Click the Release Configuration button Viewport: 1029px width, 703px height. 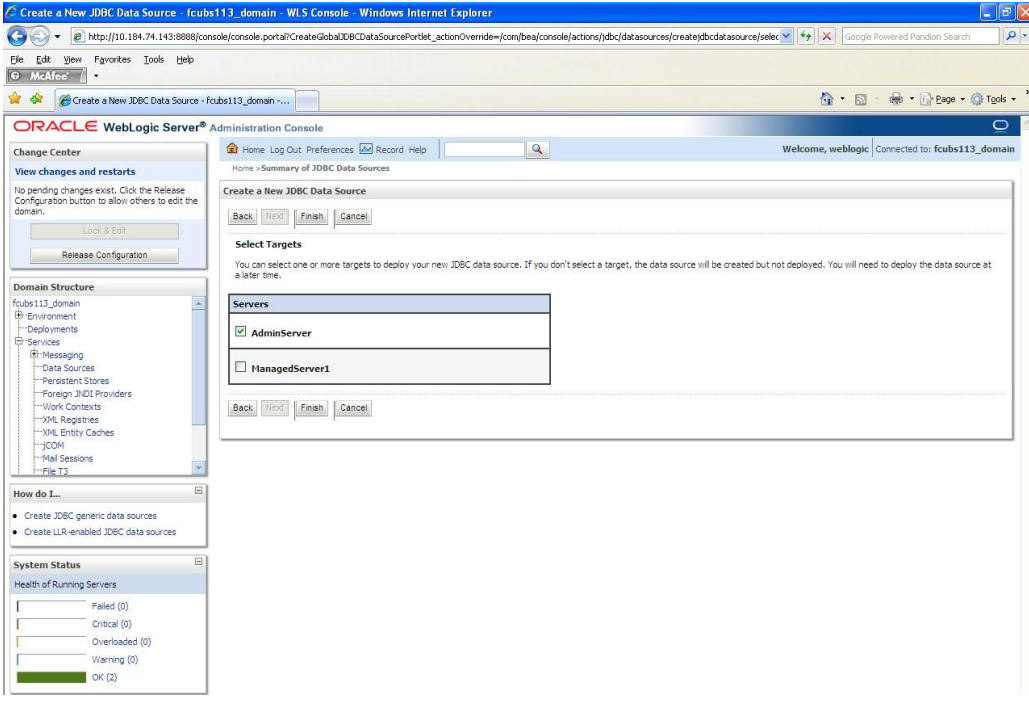(104, 255)
